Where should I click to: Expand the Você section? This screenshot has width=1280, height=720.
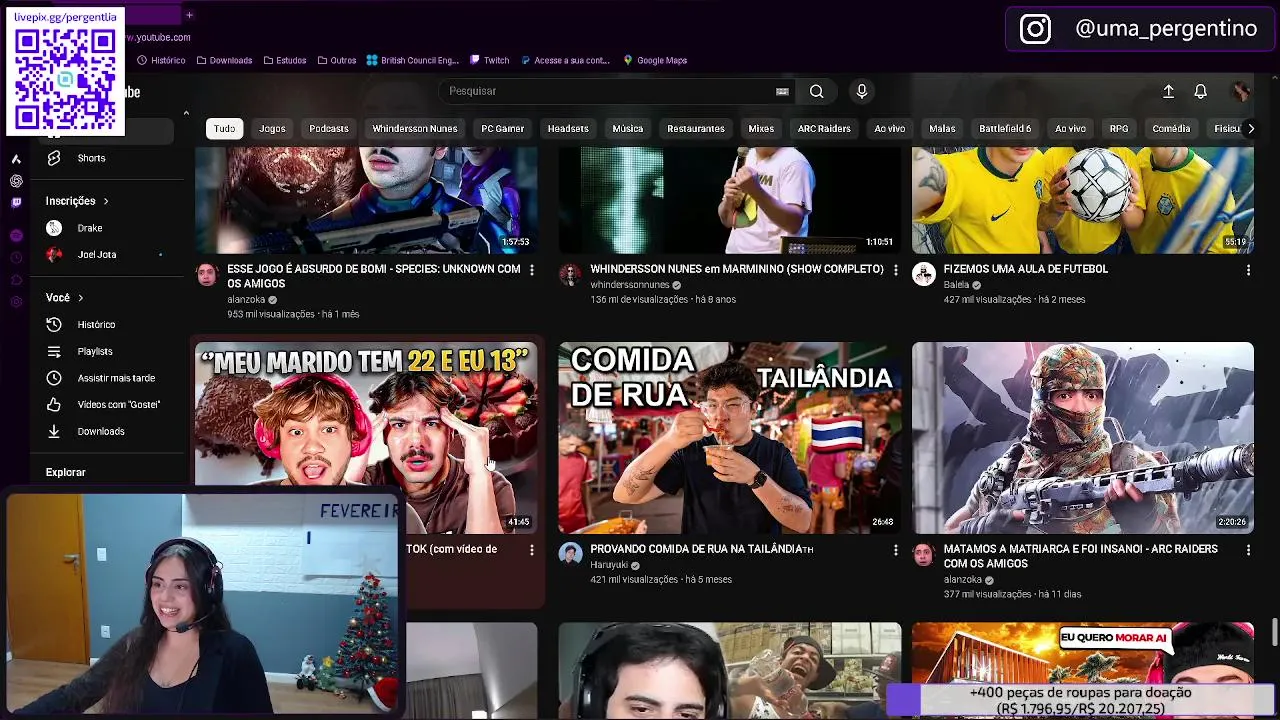click(64, 298)
